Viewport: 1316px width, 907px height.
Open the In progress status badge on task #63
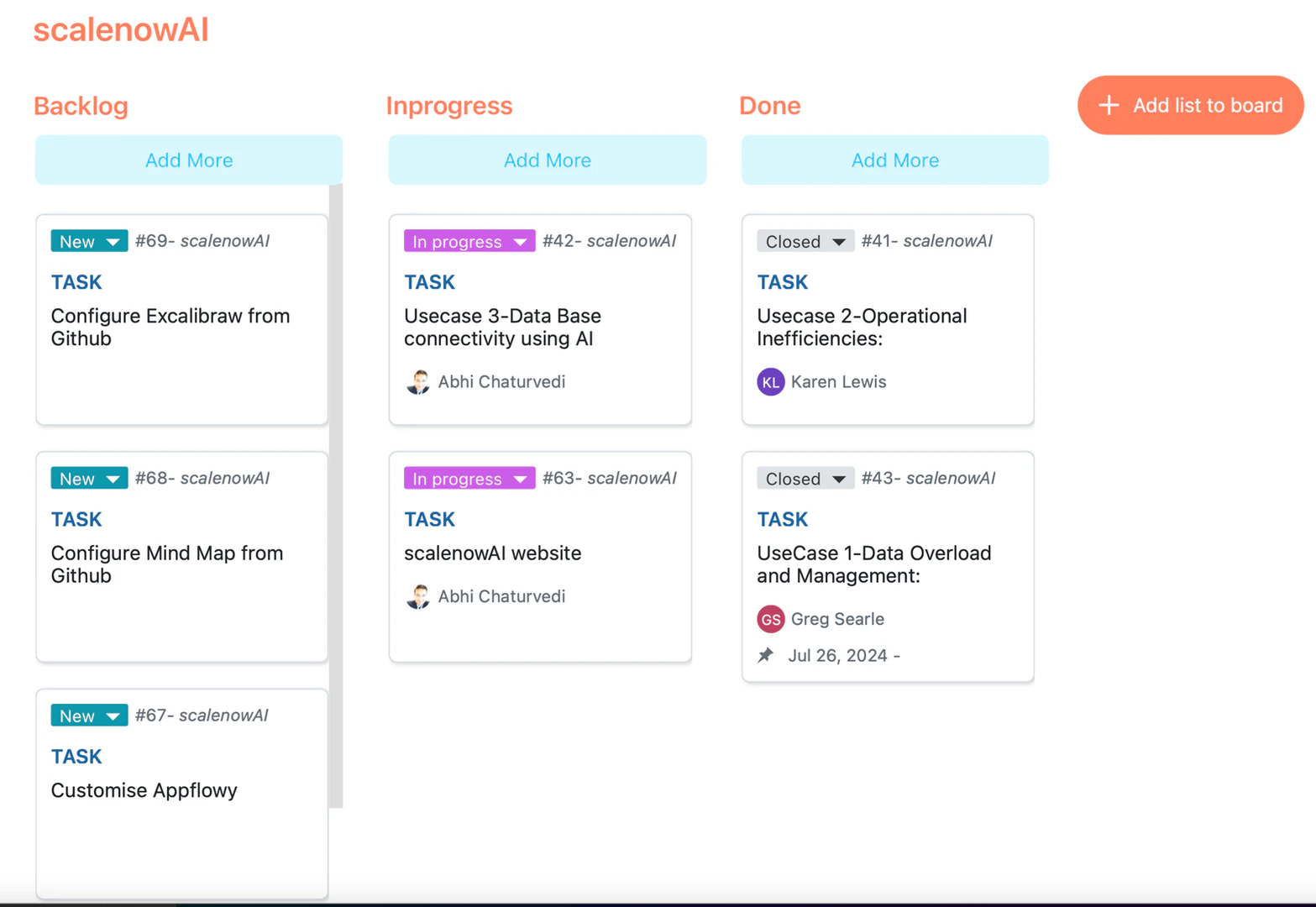tap(469, 478)
